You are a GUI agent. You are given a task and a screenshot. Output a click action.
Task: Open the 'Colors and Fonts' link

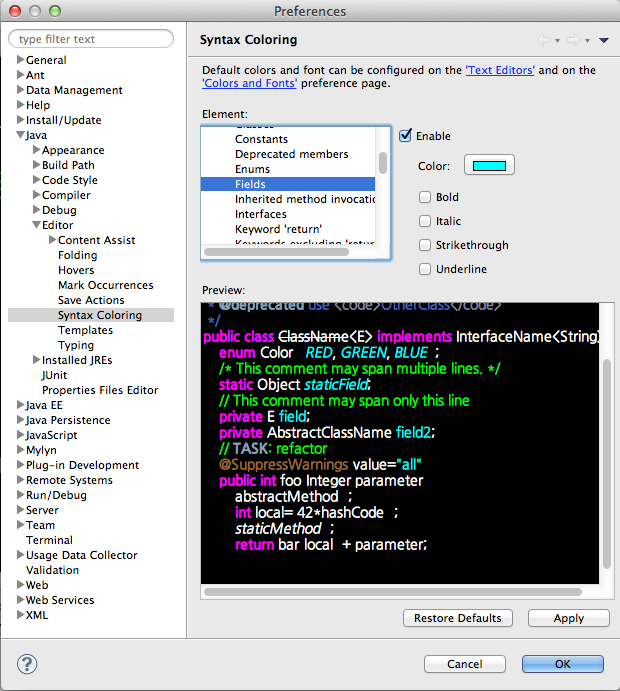249,83
